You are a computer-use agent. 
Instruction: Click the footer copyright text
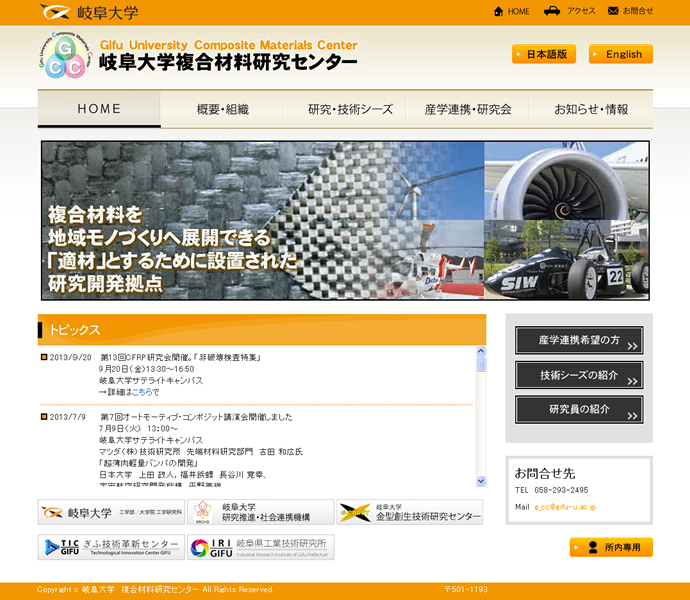(155, 589)
